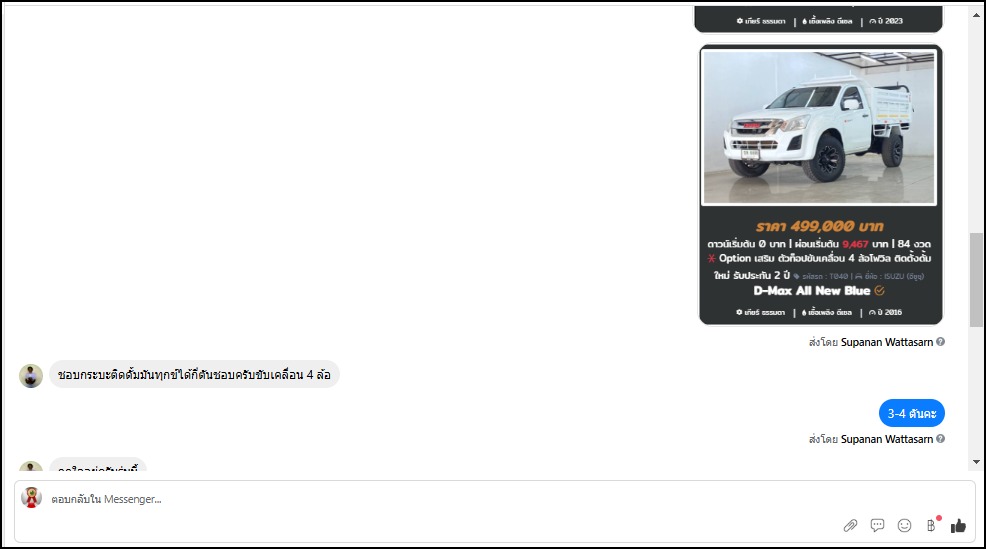
Task: Click the vertical scrollbar thumb
Action: (x=977, y=280)
